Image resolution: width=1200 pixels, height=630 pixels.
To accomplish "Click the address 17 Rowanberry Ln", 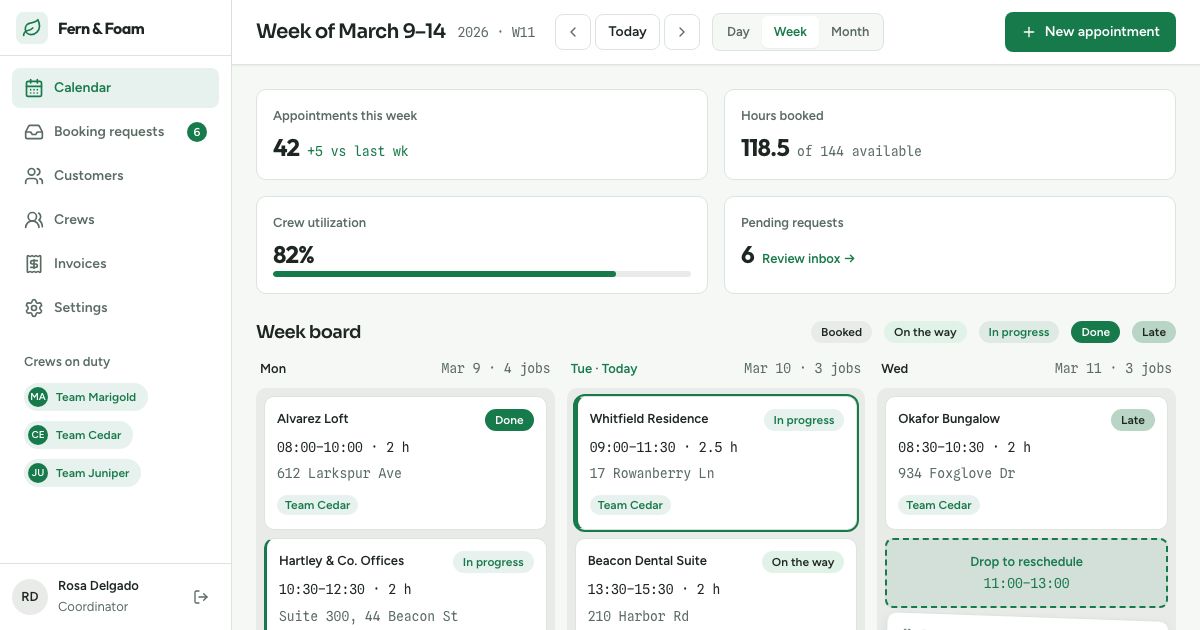I will pos(652,474).
